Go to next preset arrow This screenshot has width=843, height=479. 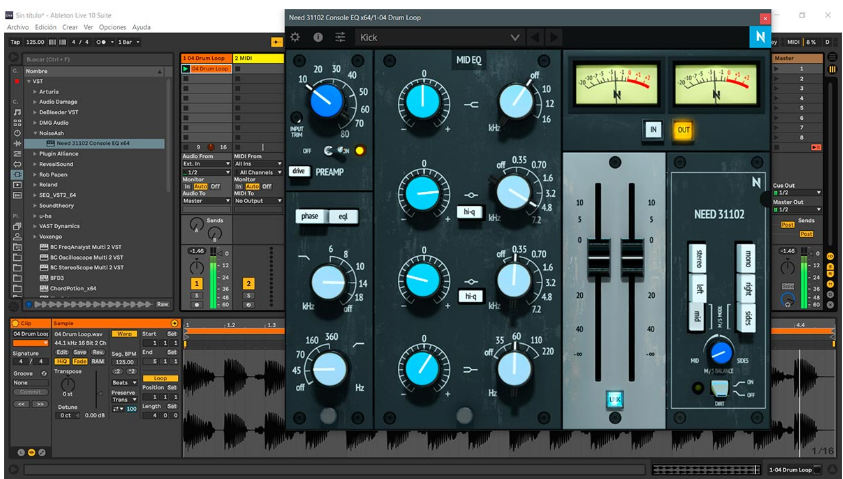coord(553,37)
